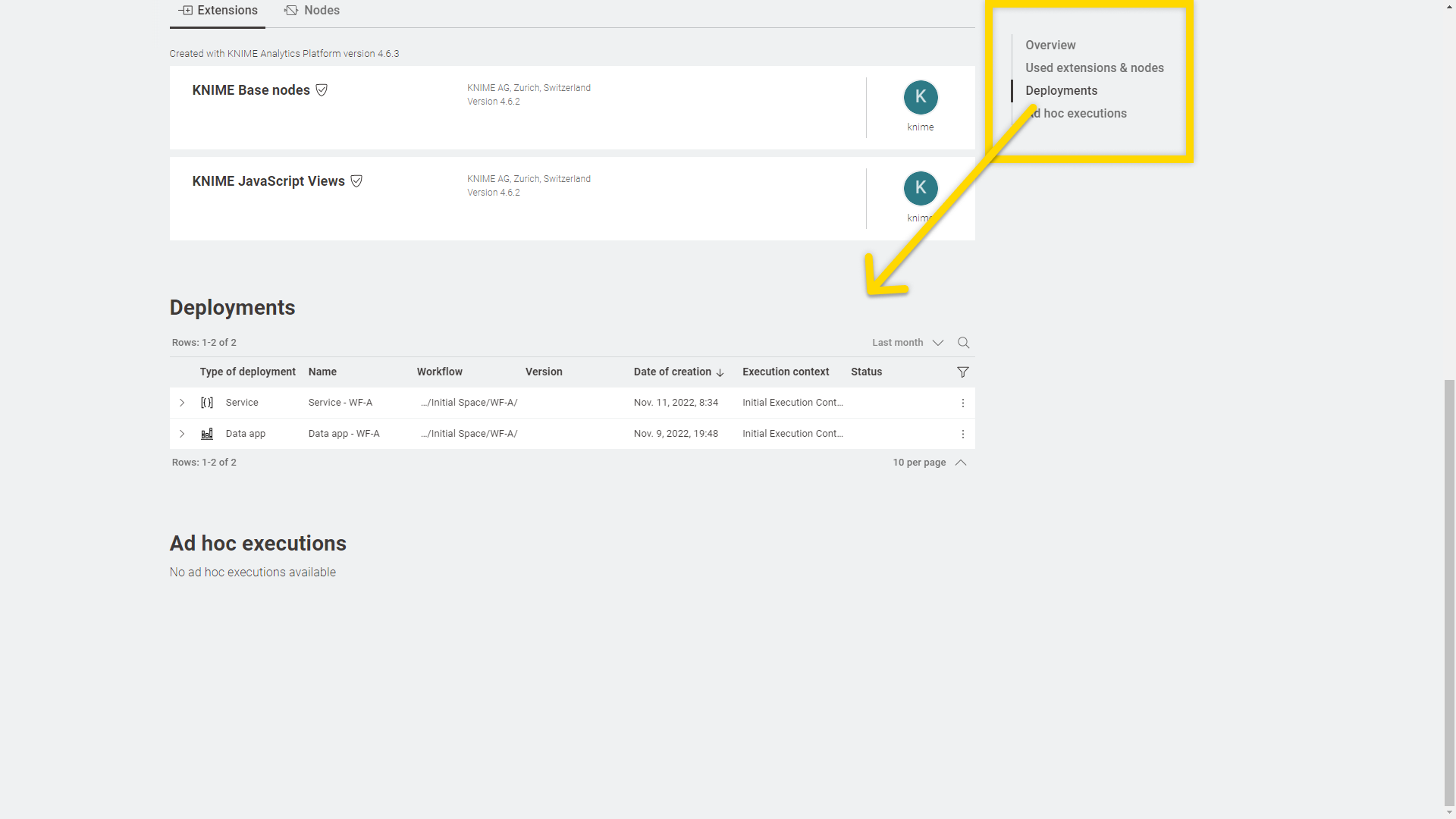This screenshot has width=1456, height=819.
Task: Click the filter icon in deployments table
Action: [x=962, y=372]
